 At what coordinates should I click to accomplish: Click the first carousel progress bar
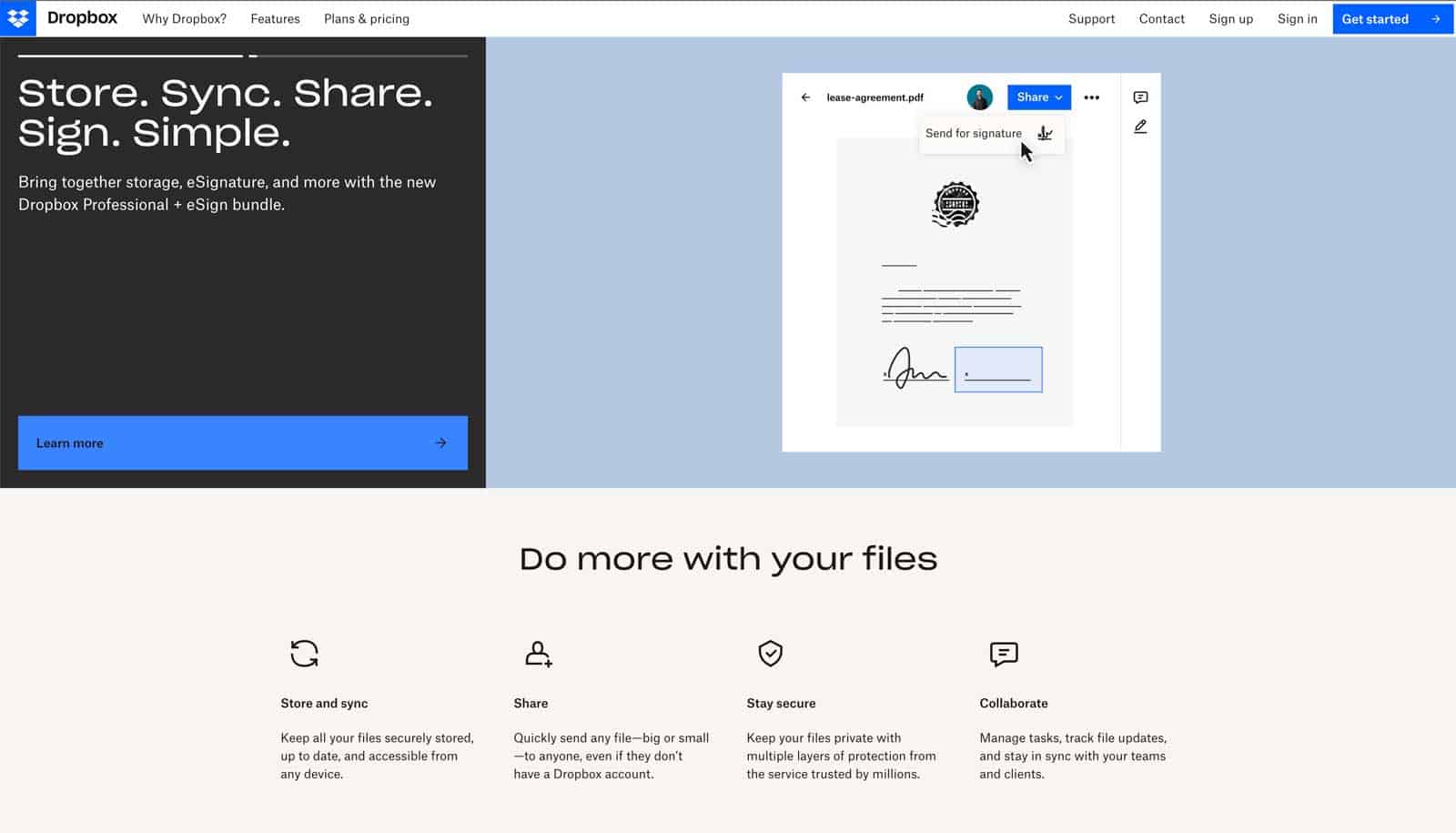tap(130, 56)
